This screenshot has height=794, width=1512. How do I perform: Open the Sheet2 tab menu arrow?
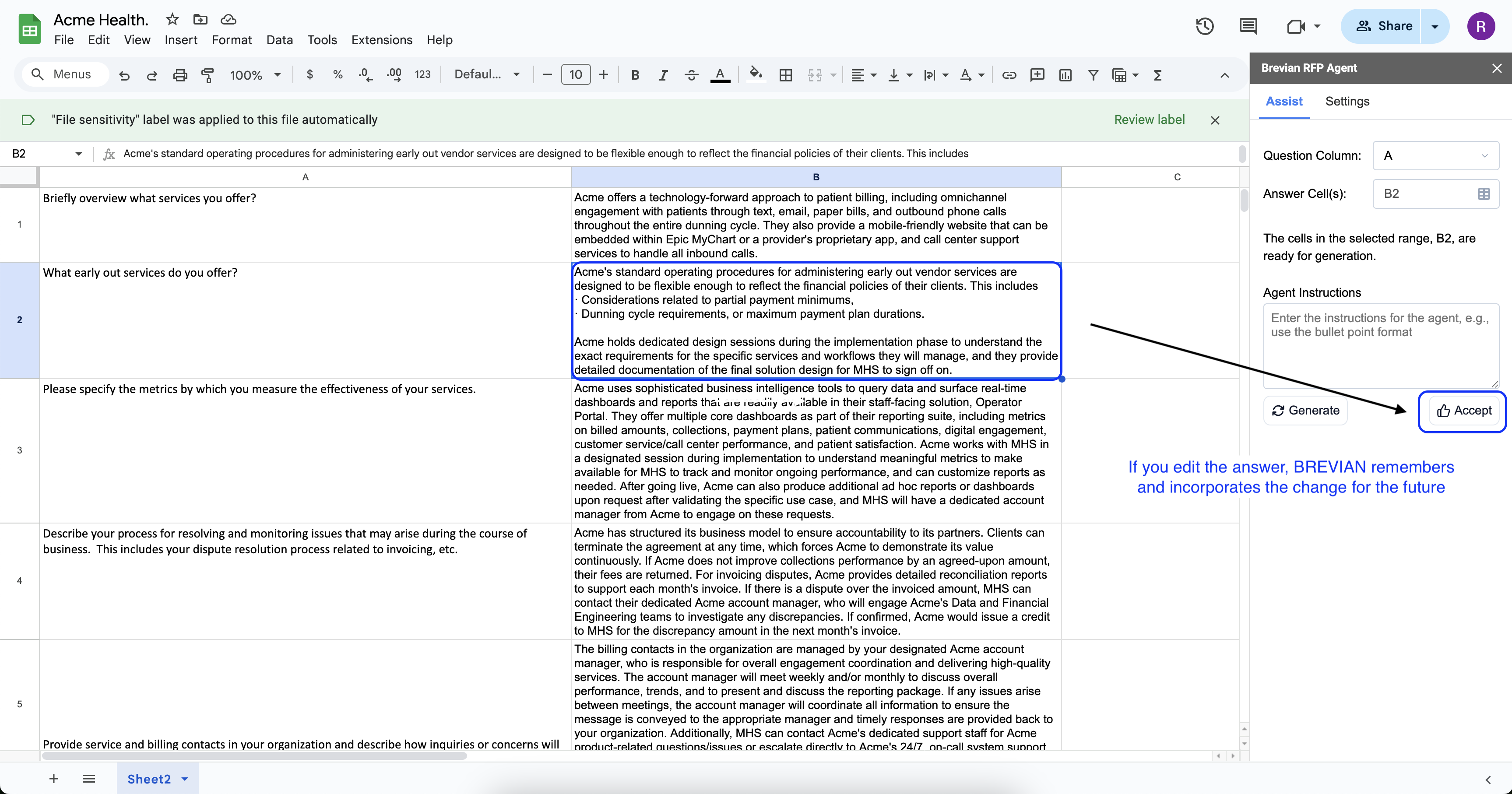(x=185, y=779)
